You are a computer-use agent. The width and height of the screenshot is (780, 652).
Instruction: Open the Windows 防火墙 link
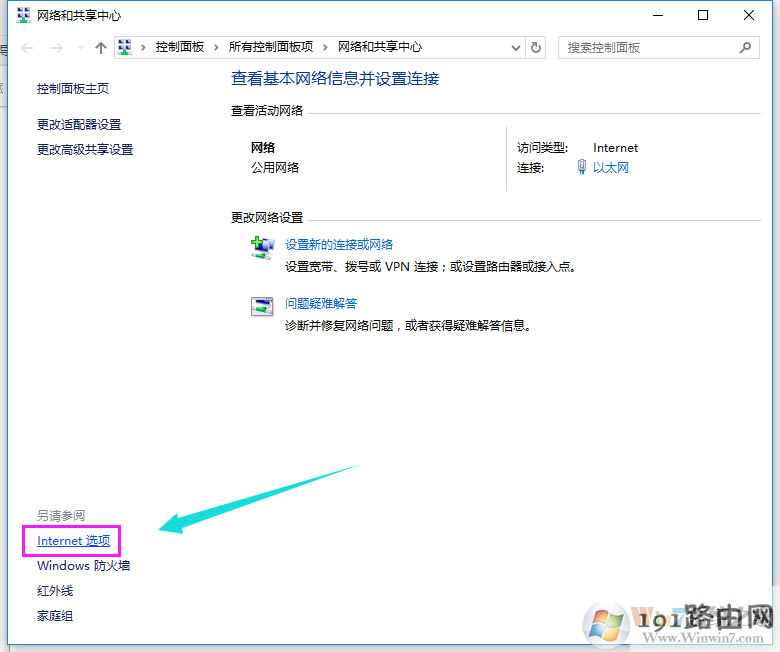pyautogui.click(x=83, y=566)
